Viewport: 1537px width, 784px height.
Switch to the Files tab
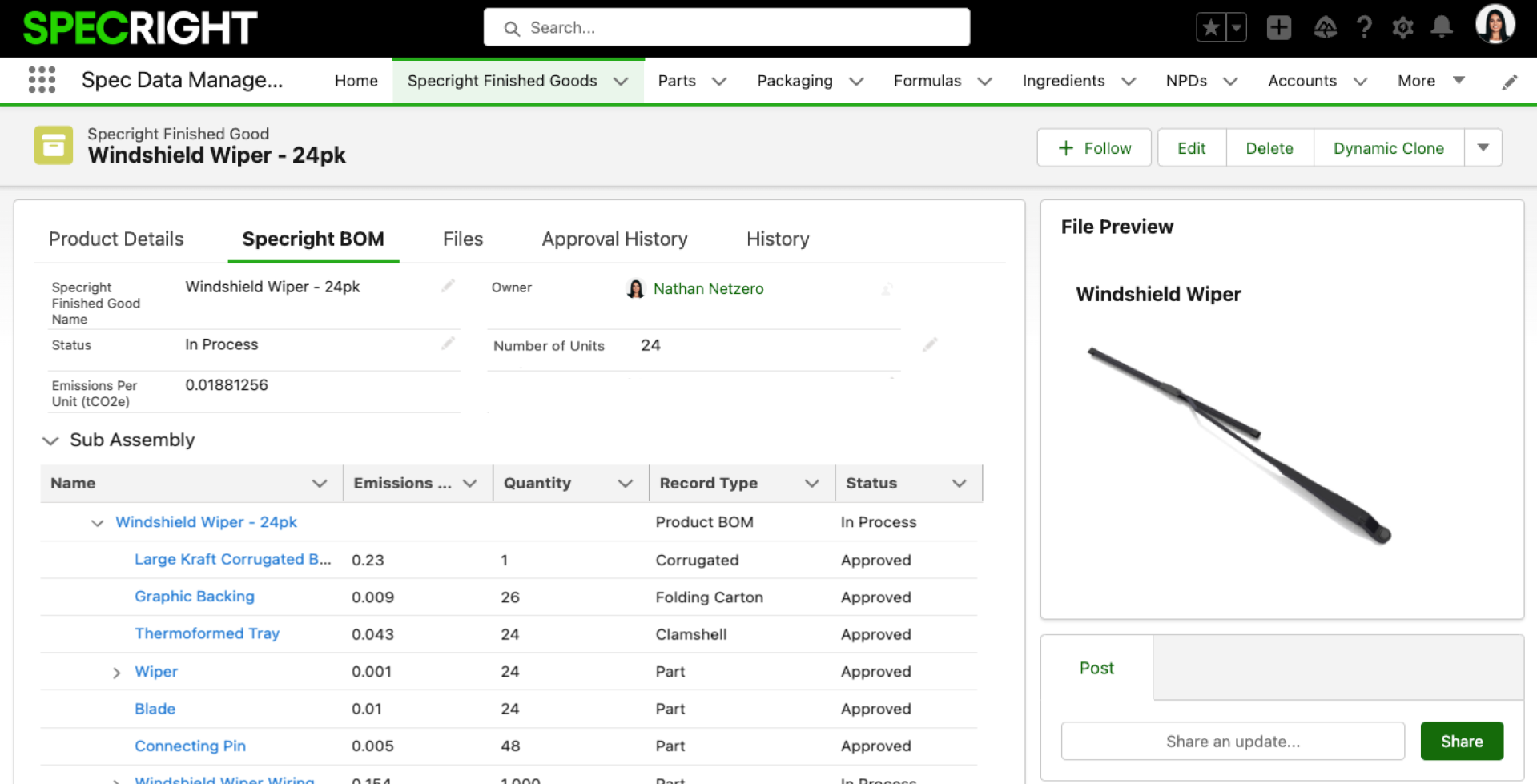tap(463, 239)
